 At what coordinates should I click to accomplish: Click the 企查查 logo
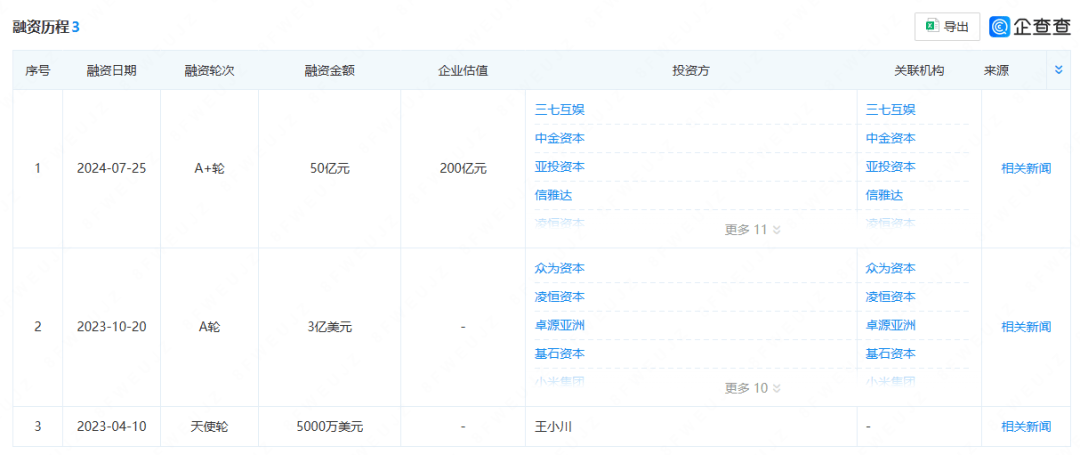(1030, 27)
